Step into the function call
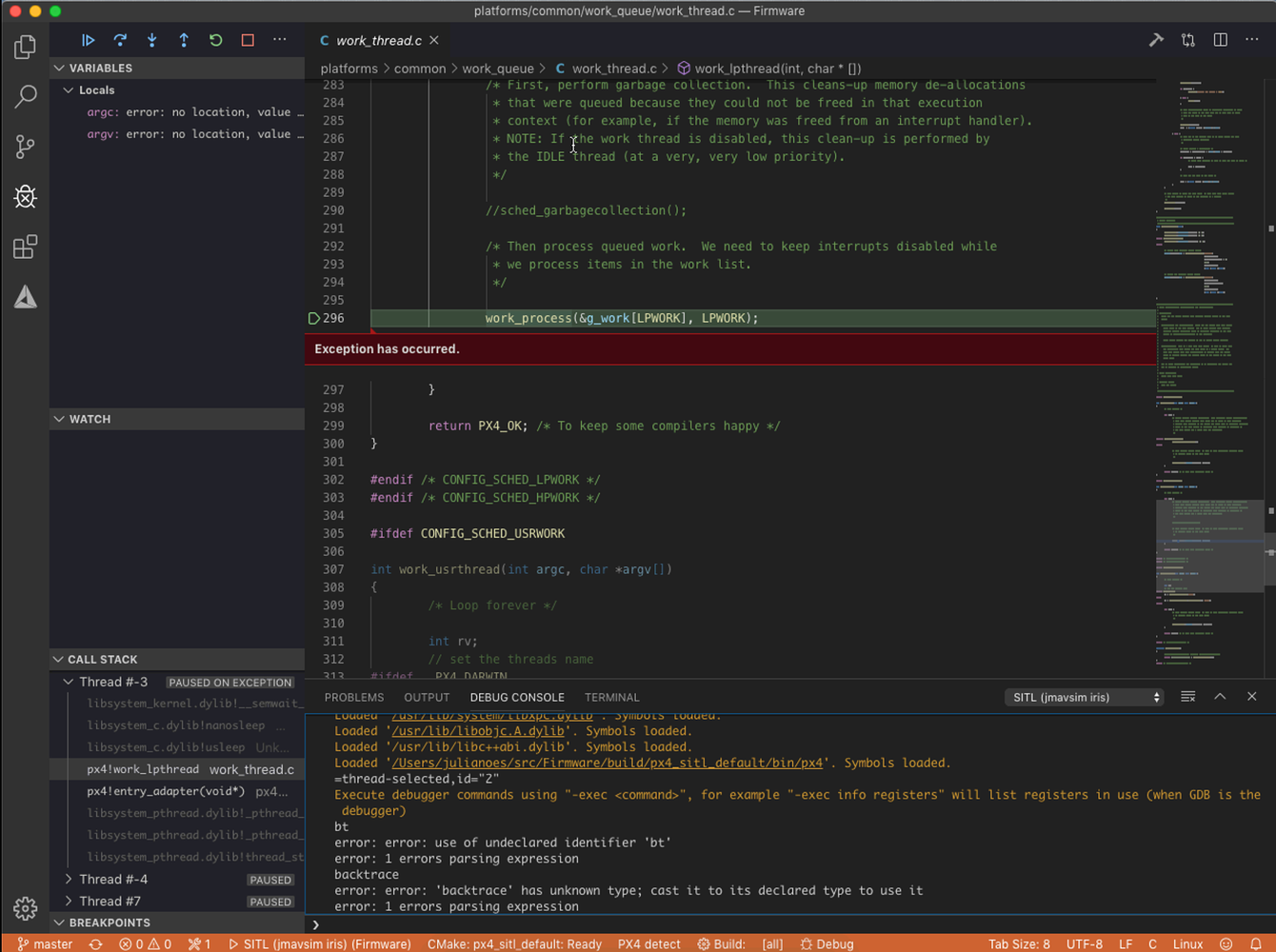Image resolution: width=1276 pixels, height=952 pixels. [x=151, y=40]
